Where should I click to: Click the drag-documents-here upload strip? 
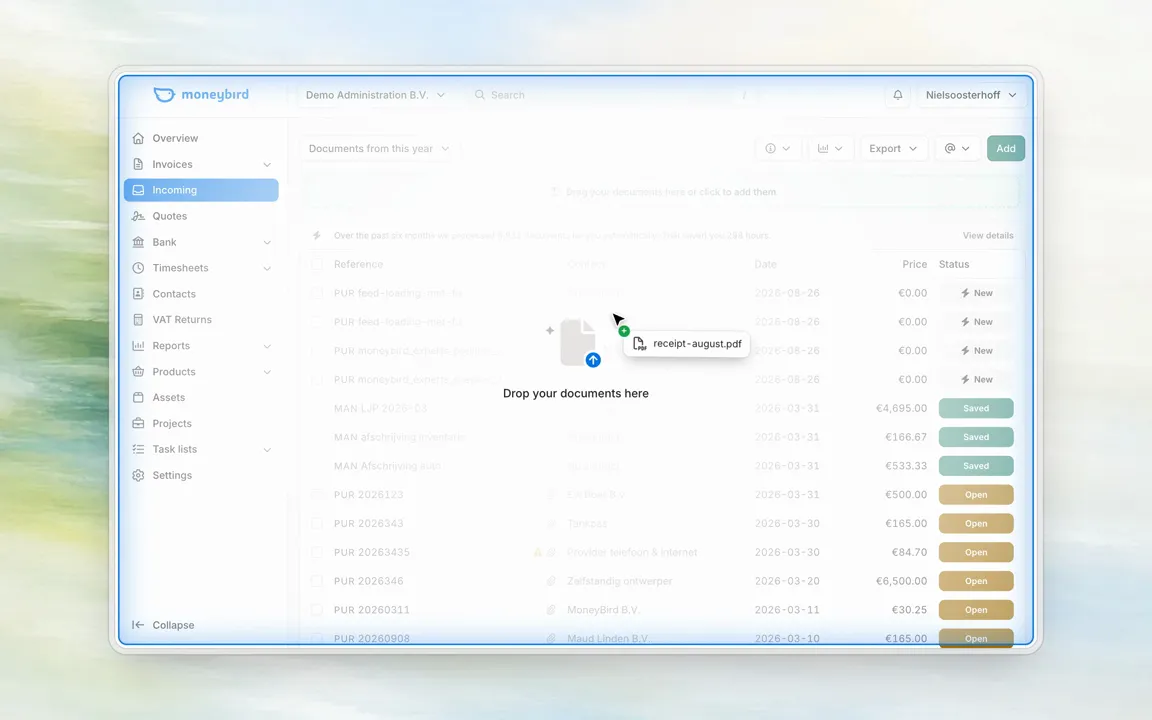pyautogui.click(x=661, y=192)
